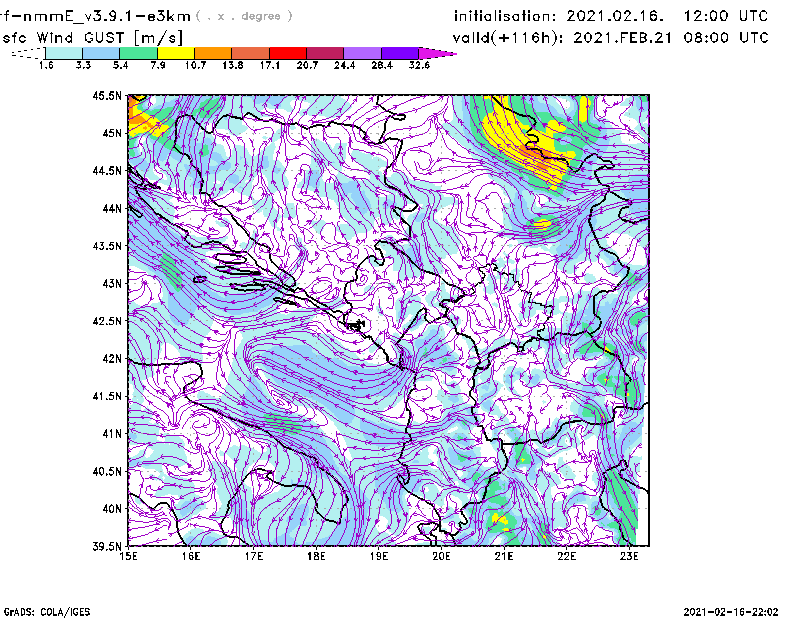800x618 pixels.
Task: Click the 2021-02-16-22:02 timestamp
Action: click(x=731, y=611)
